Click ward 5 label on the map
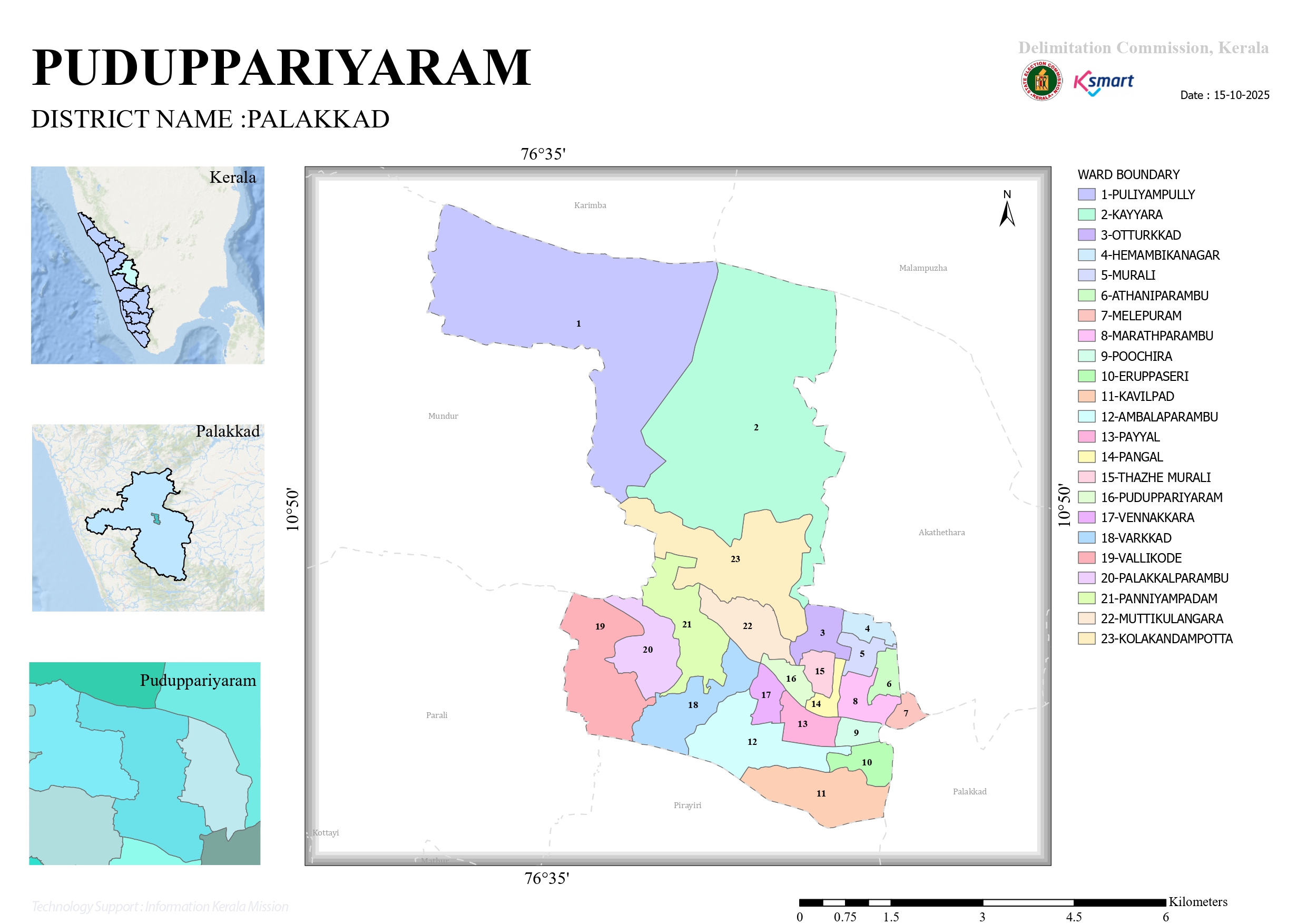Image resolution: width=1307 pixels, height=924 pixels. click(x=862, y=654)
